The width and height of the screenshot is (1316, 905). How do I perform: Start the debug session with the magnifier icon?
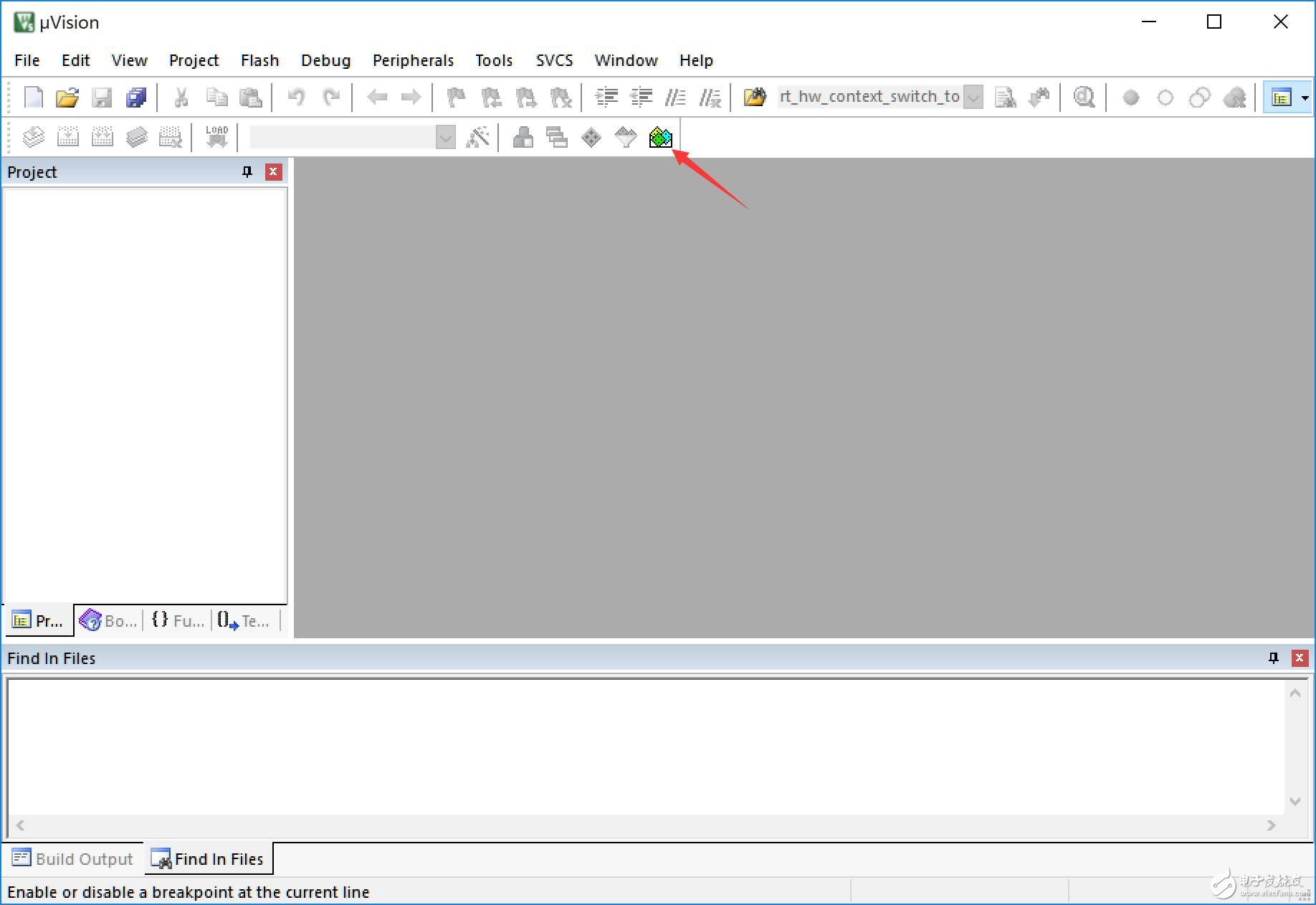pos(1084,98)
